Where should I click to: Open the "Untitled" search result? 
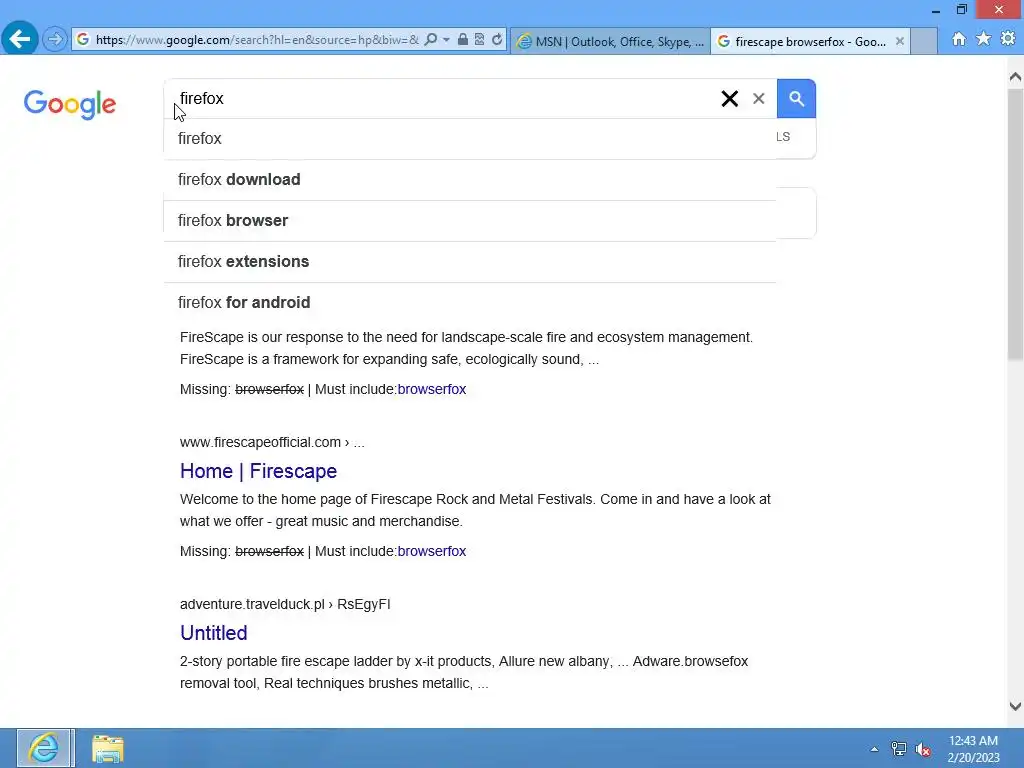point(214,633)
